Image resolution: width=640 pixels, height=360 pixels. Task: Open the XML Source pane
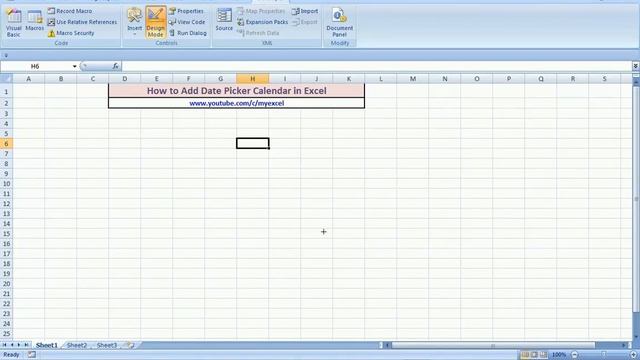[224, 20]
